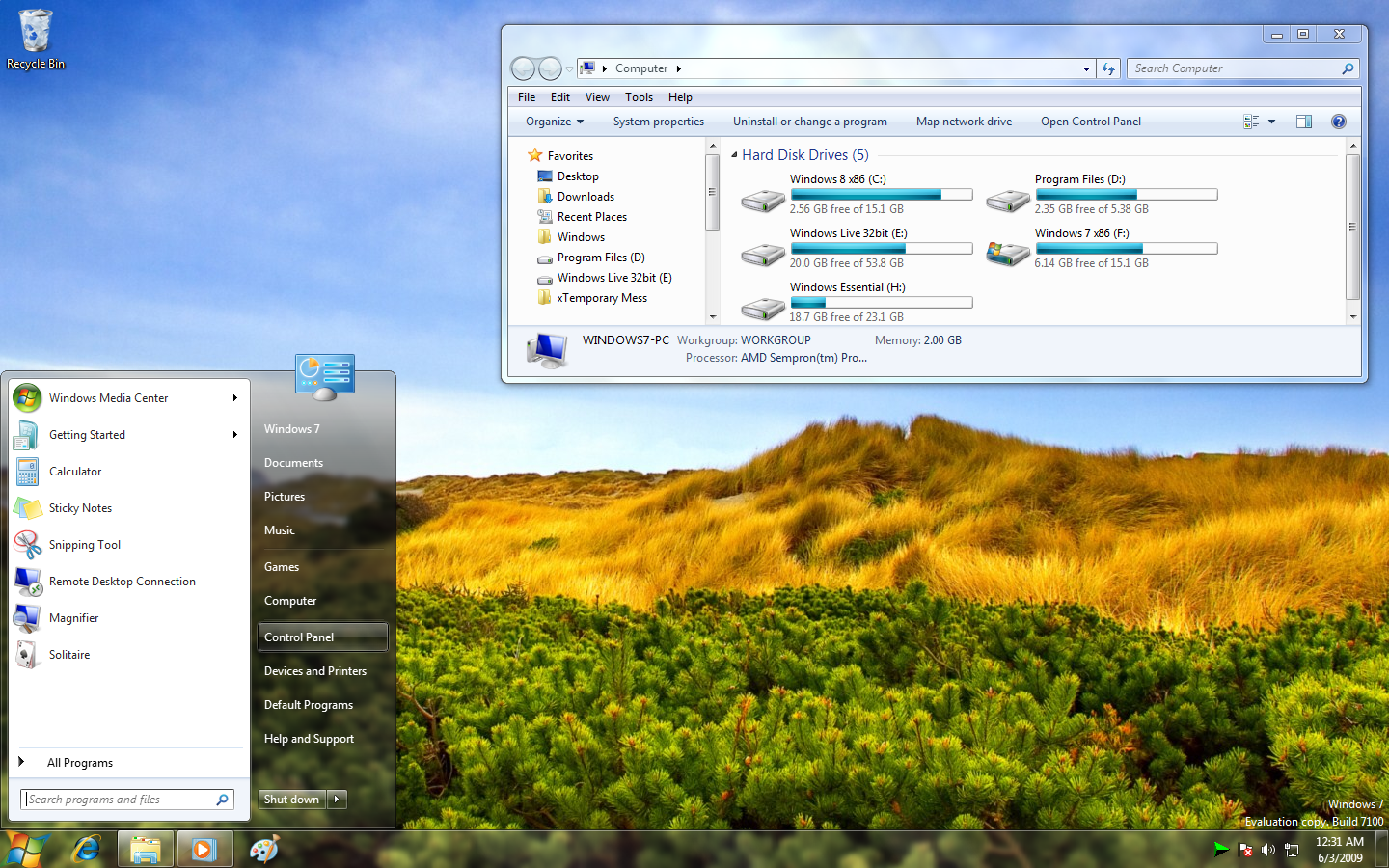This screenshot has height=868, width=1389.
Task: Click the Back arrow in Computer window
Action: pos(523,68)
